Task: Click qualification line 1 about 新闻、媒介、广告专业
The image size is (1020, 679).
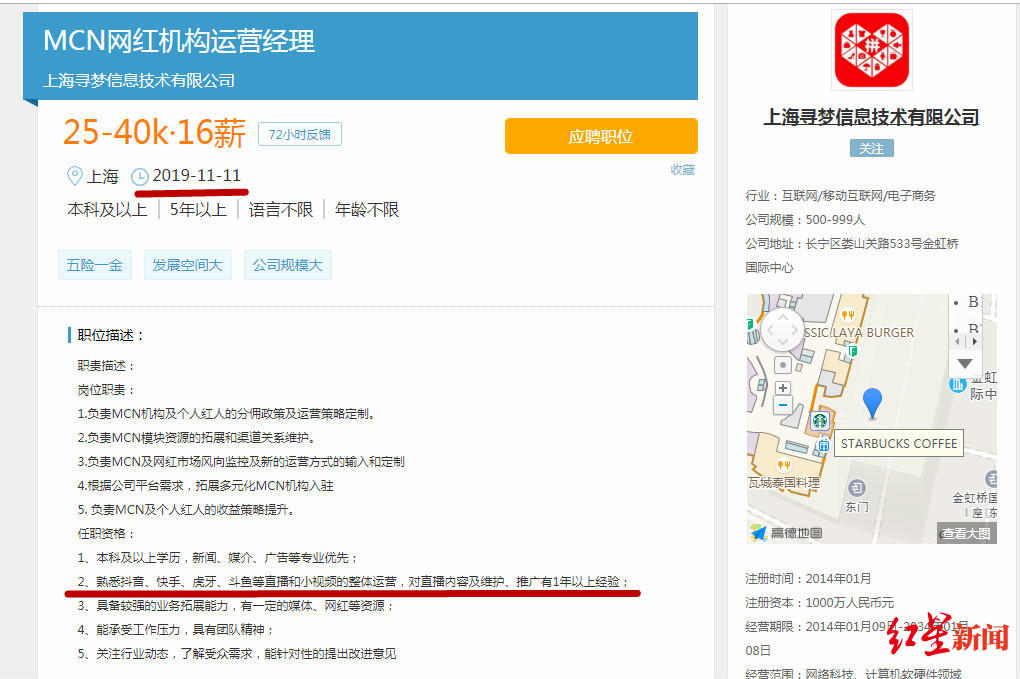Action: tap(218, 558)
